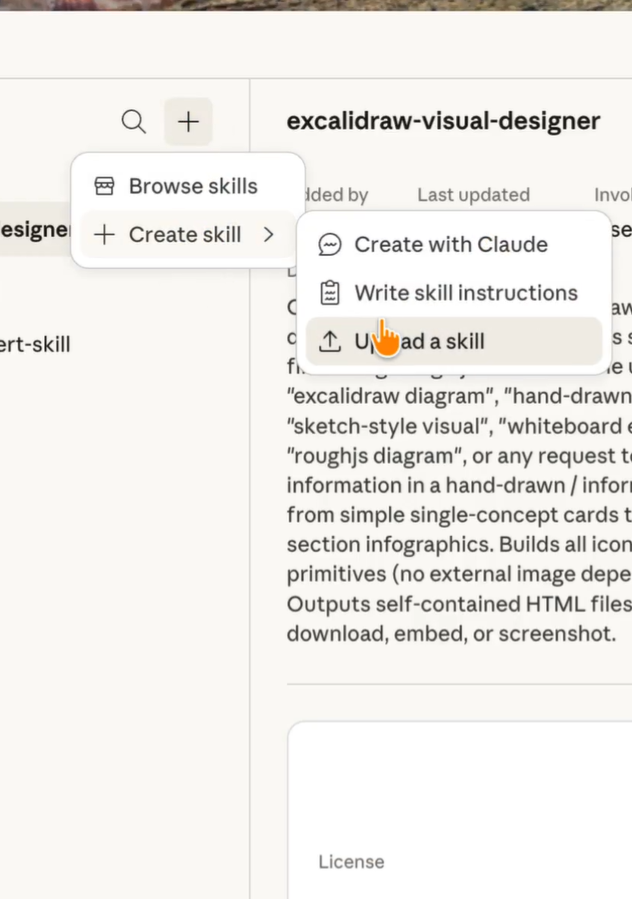Choose Create with Claude option
632x899 pixels.
tap(454, 245)
